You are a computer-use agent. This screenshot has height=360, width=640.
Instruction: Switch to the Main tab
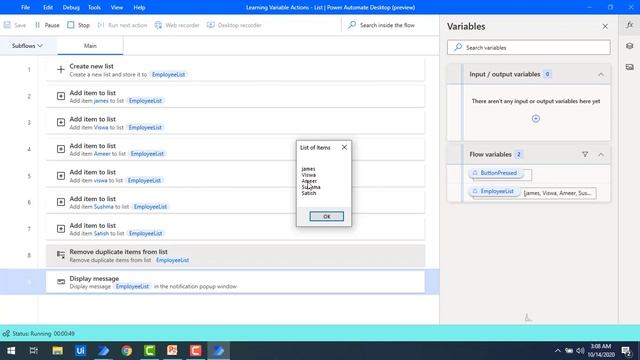pos(90,46)
